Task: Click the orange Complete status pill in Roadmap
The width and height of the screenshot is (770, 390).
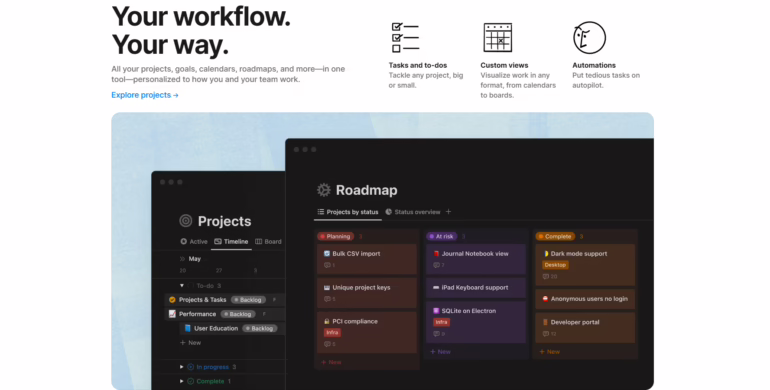Action: [555, 236]
